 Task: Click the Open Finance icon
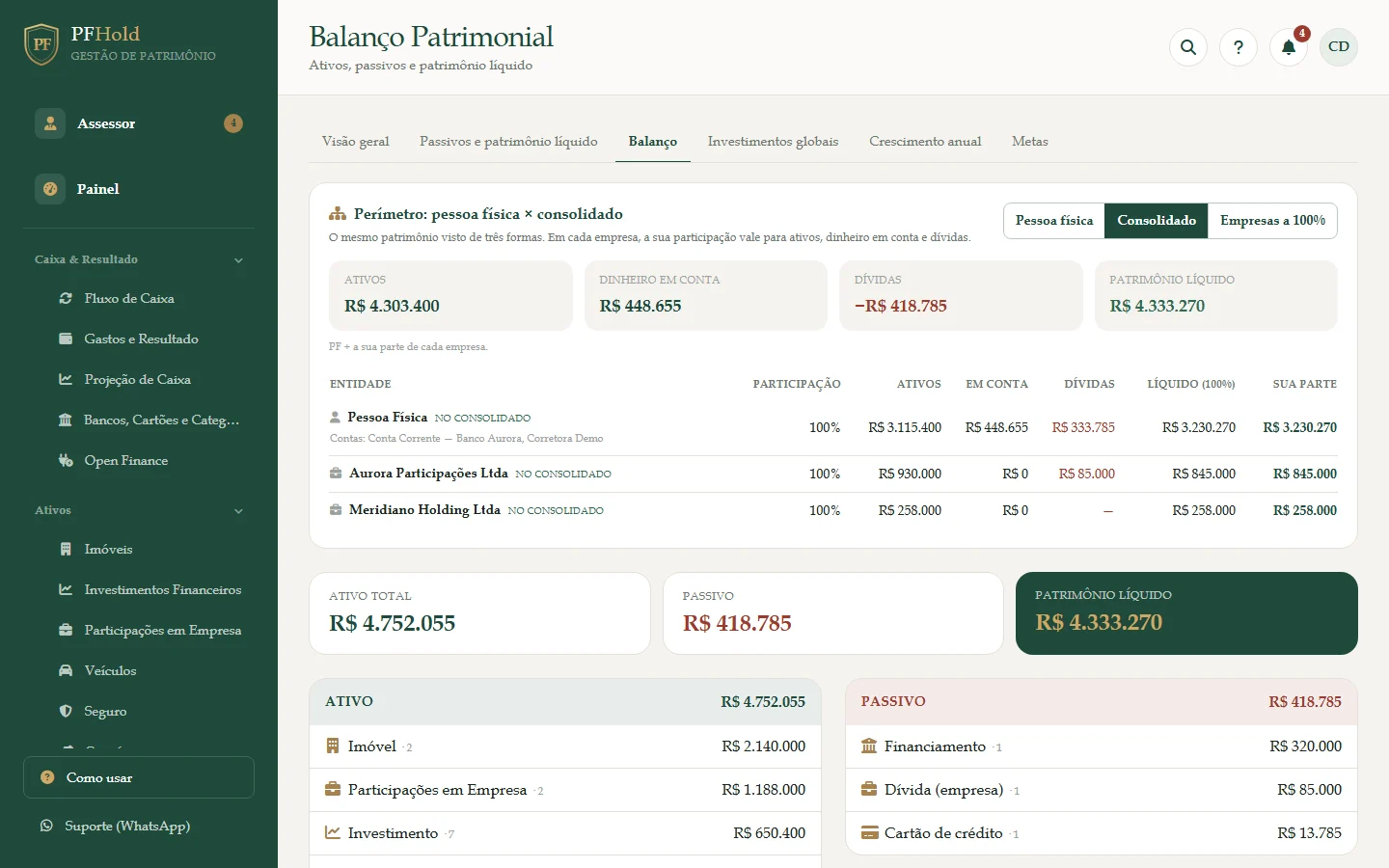coord(66,461)
